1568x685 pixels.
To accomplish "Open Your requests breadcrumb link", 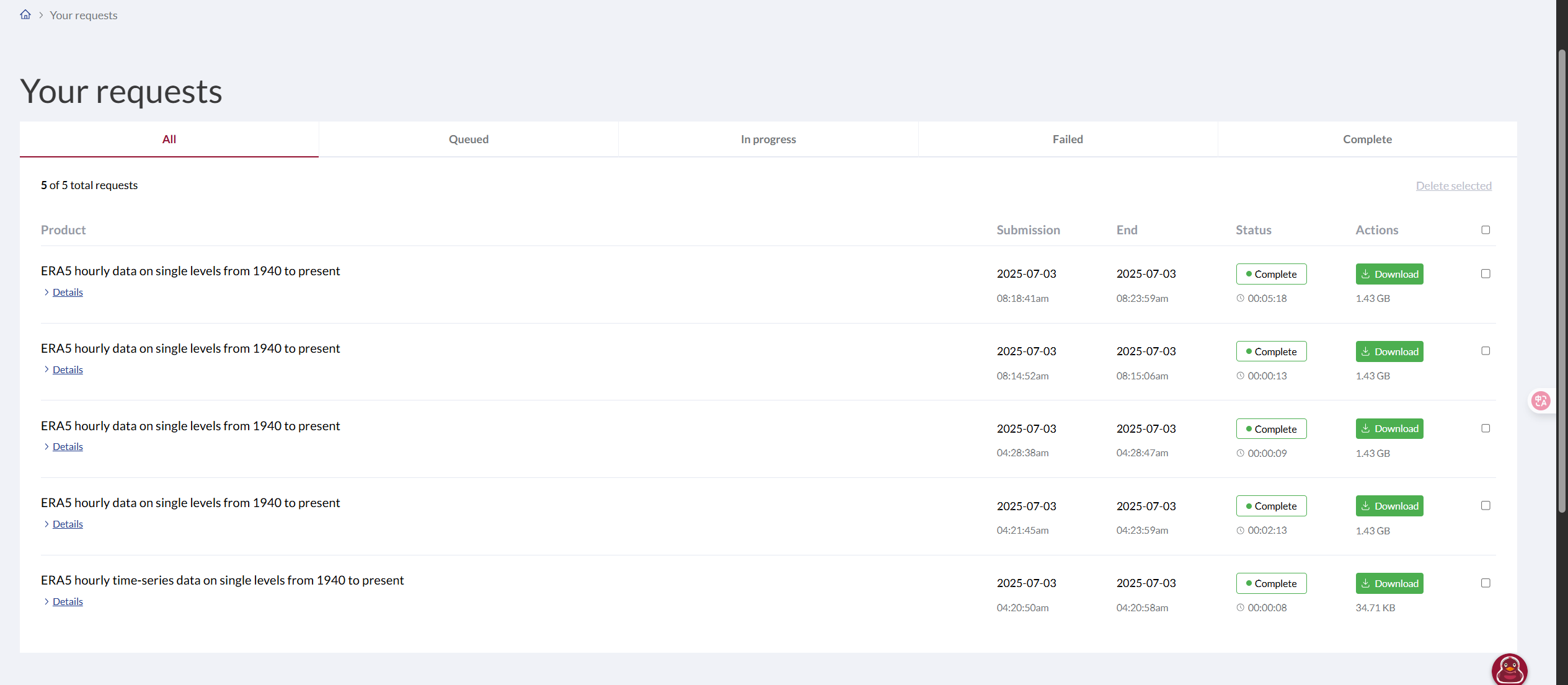I will tap(84, 15).
